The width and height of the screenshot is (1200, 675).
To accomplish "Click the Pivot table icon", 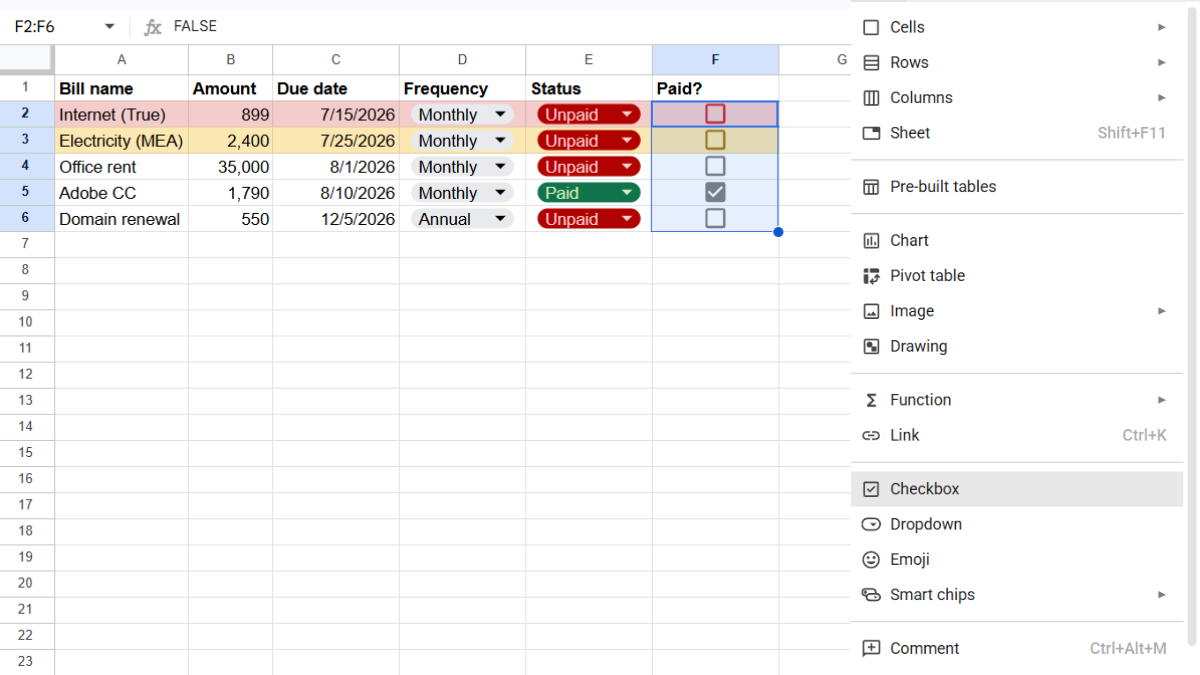I will [871, 276].
